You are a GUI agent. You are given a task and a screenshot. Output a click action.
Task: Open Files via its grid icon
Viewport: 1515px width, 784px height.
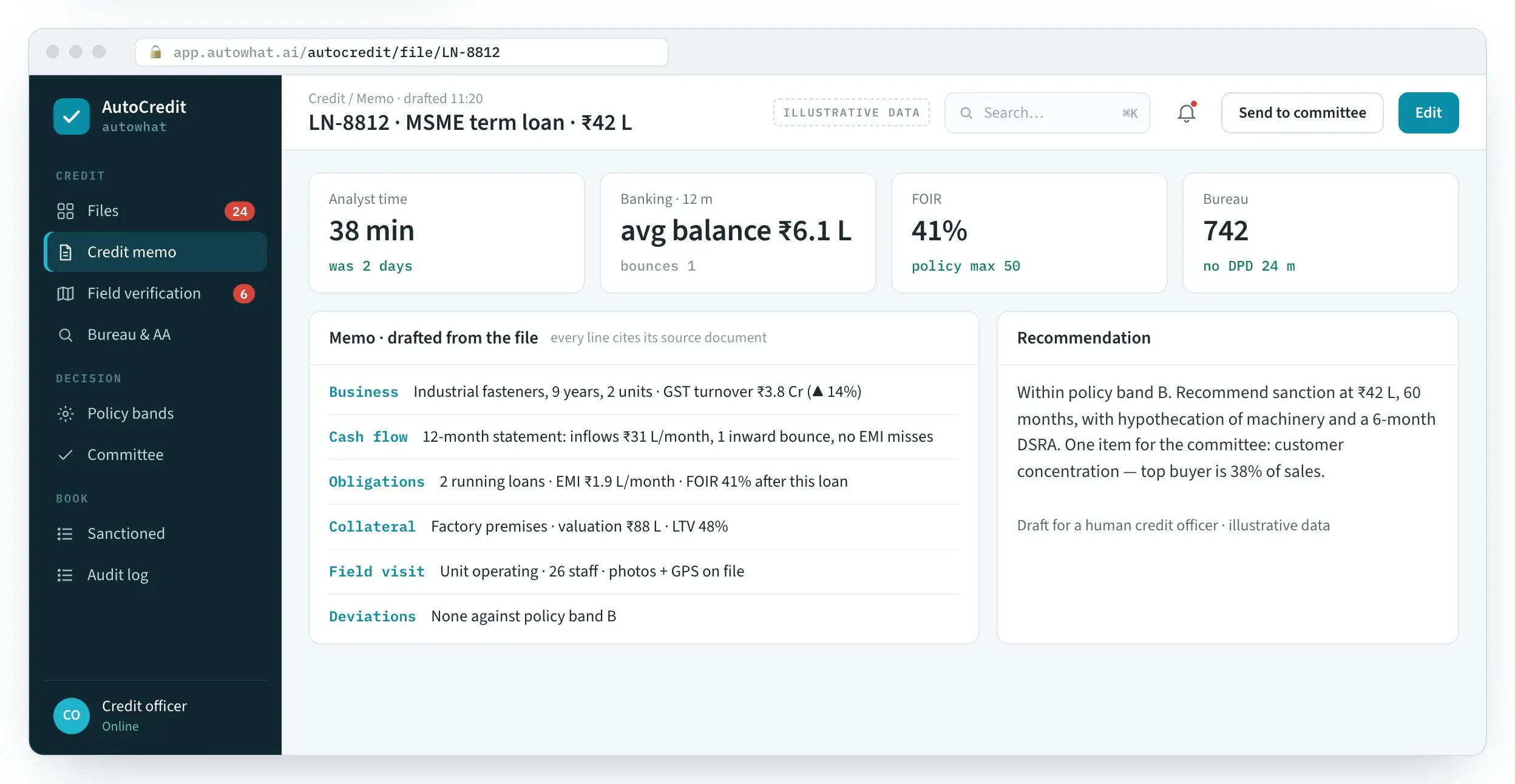tap(65, 211)
